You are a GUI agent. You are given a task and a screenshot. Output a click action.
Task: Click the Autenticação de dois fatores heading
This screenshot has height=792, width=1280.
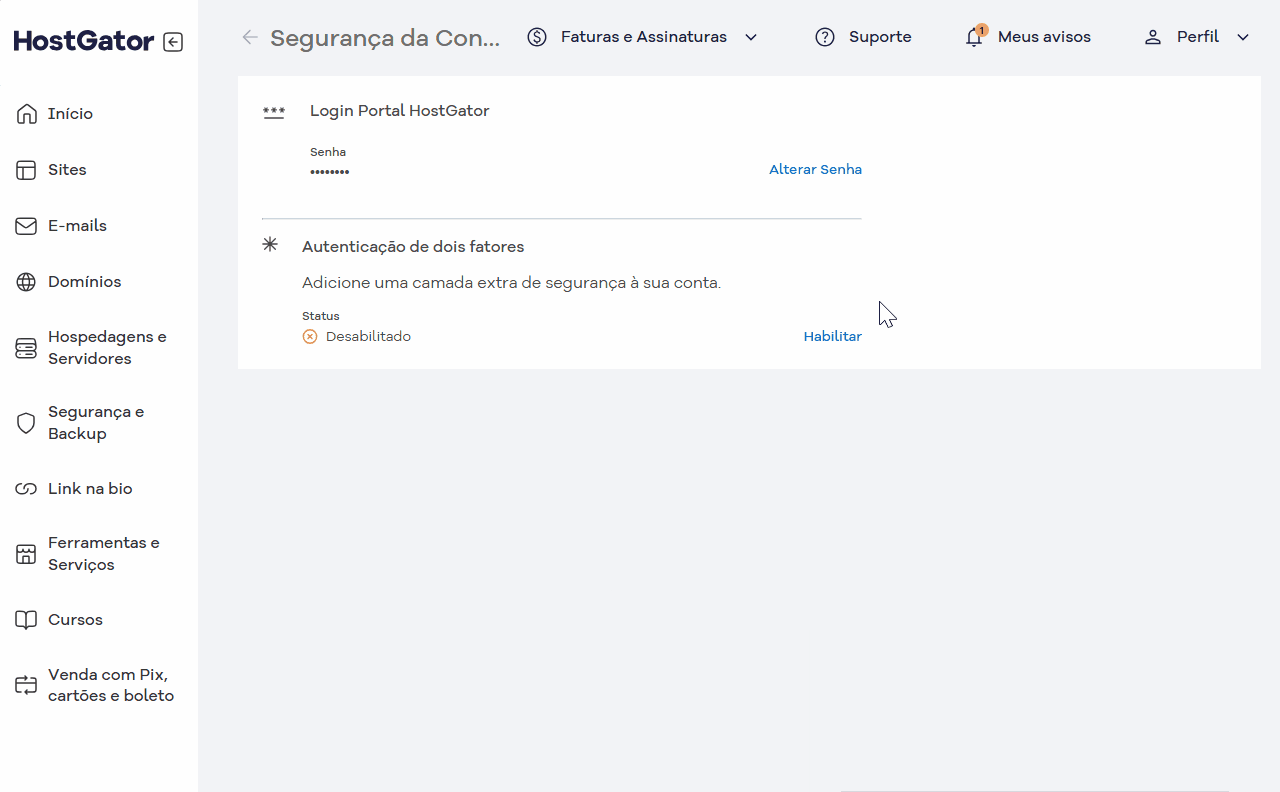coord(413,247)
